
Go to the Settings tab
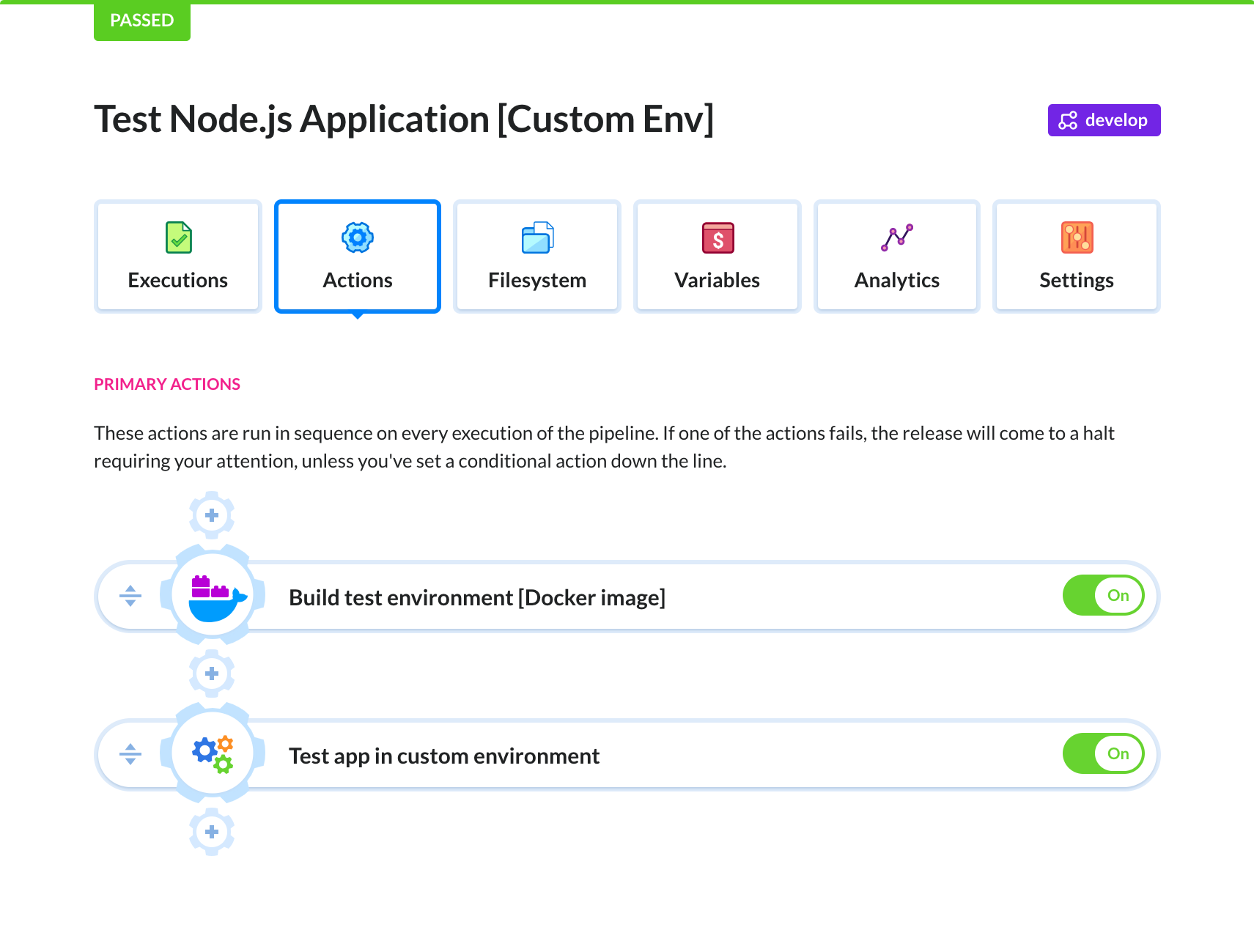1077,257
